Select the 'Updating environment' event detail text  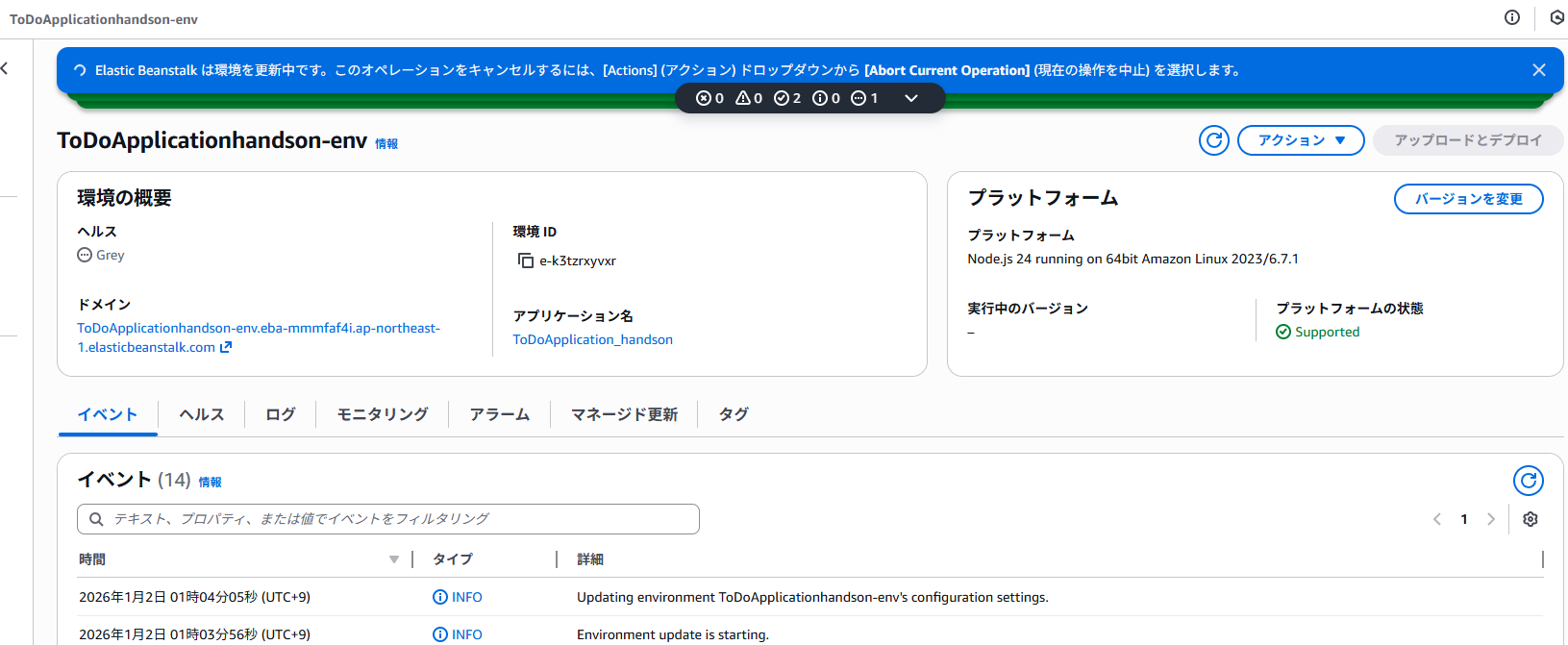pyautogui.click(x=812, y=597)
